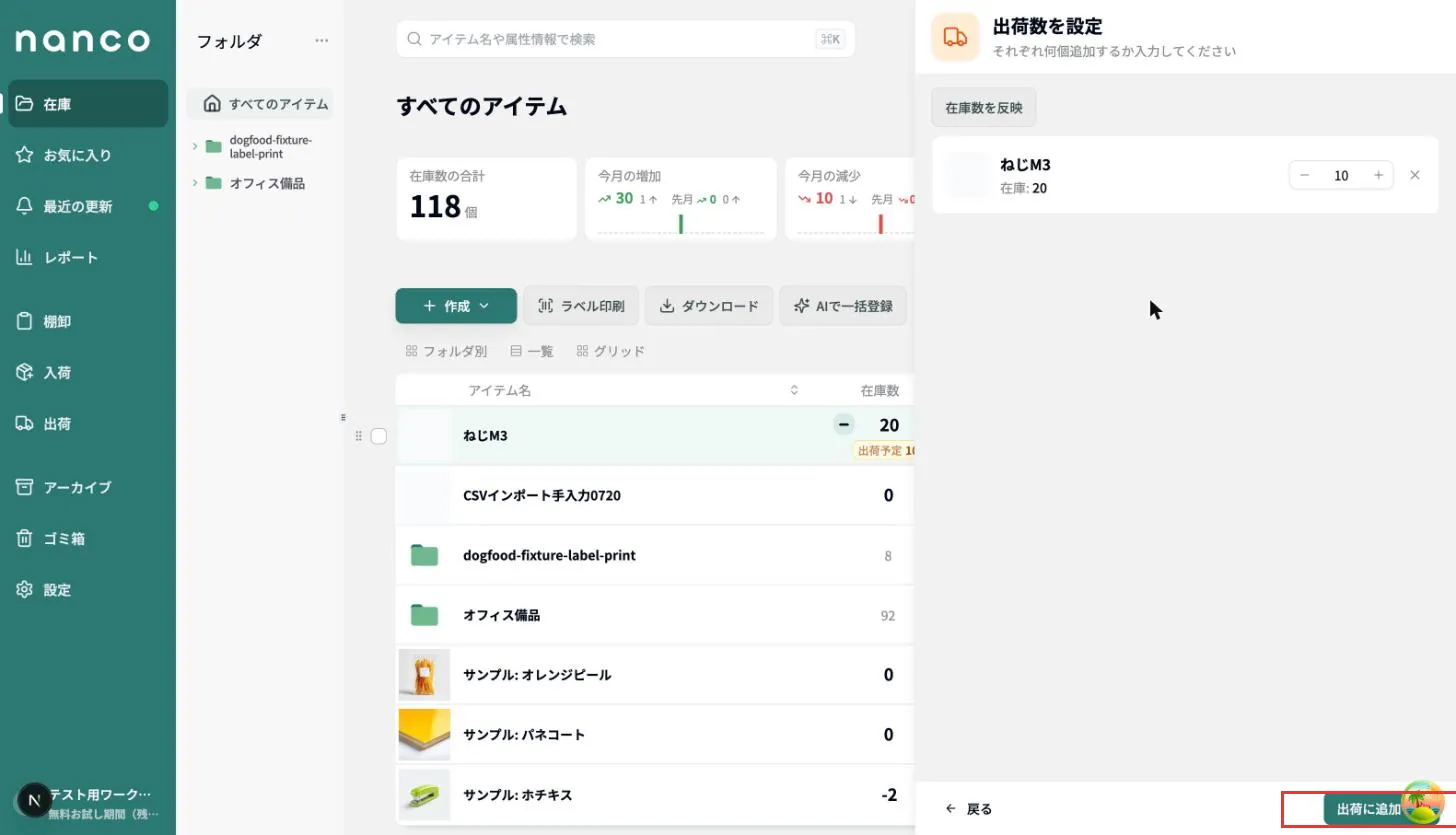This screenshot has width=1456, height=835.
Task: Expand the dogfood-fixture-label-print folder tree node
Action: click(x=195, y=146)
